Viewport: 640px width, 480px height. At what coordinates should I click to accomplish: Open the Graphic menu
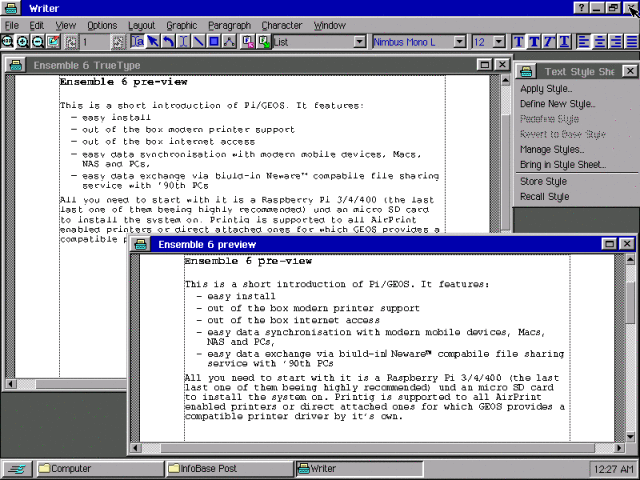pyautogui.click(x=182, y=25)
